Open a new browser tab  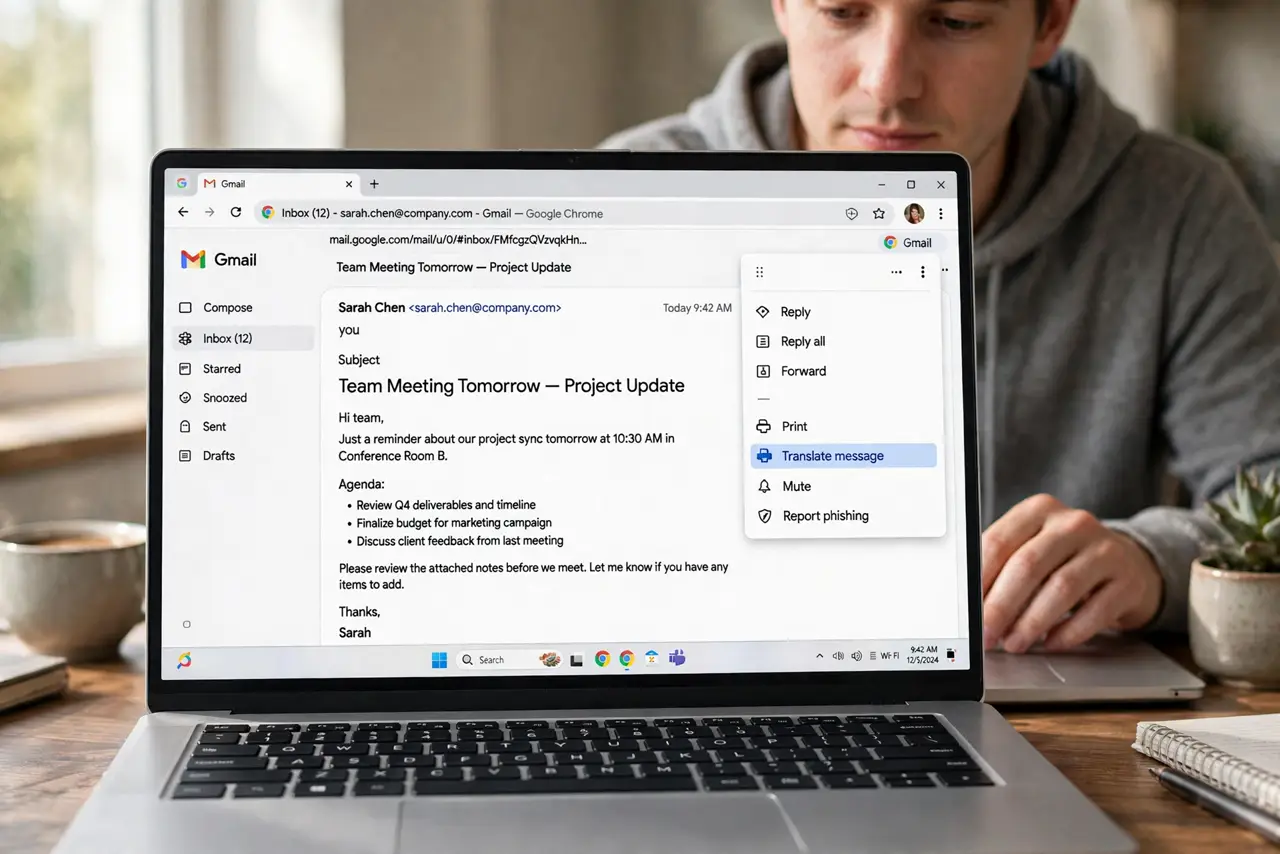point(374,184)
